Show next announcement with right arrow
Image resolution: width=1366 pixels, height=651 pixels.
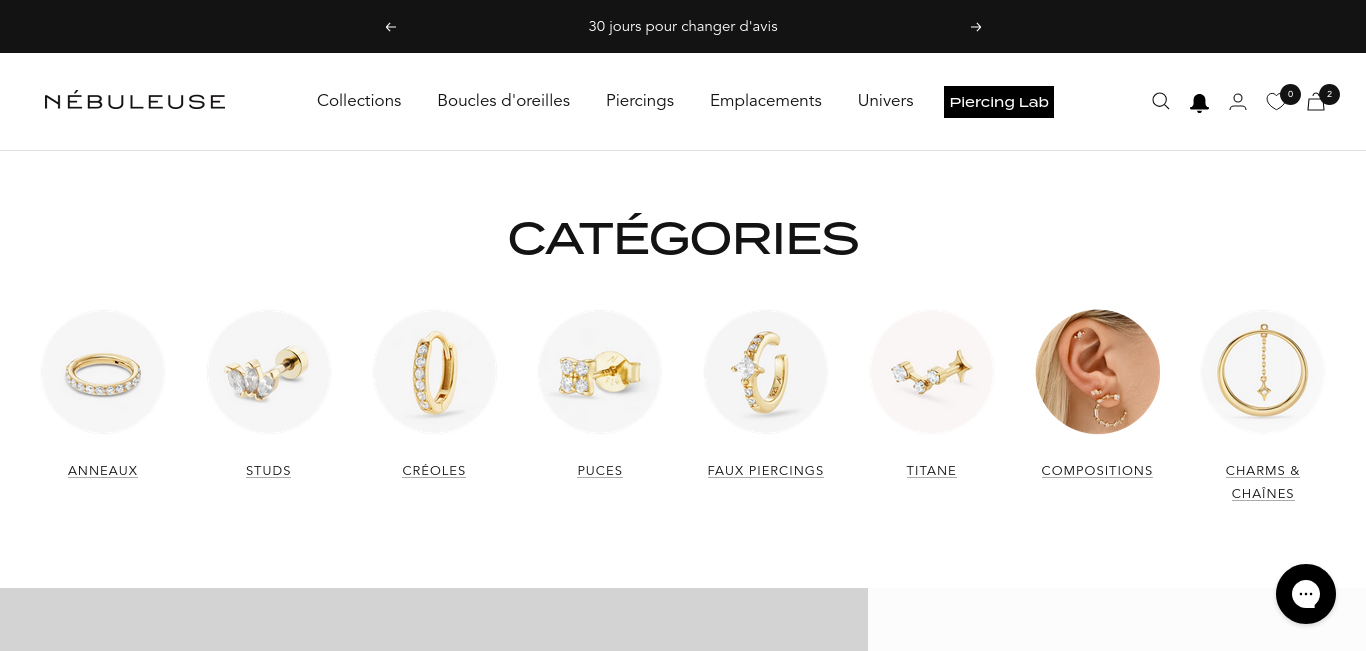(x=976, y=27)
